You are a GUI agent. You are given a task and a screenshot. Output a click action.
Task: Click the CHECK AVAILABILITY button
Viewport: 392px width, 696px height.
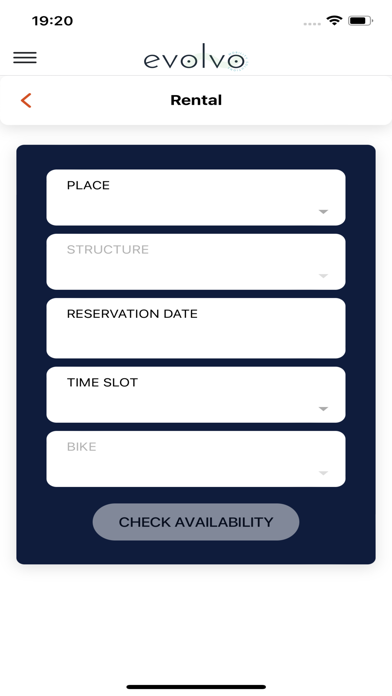point(196,522)
